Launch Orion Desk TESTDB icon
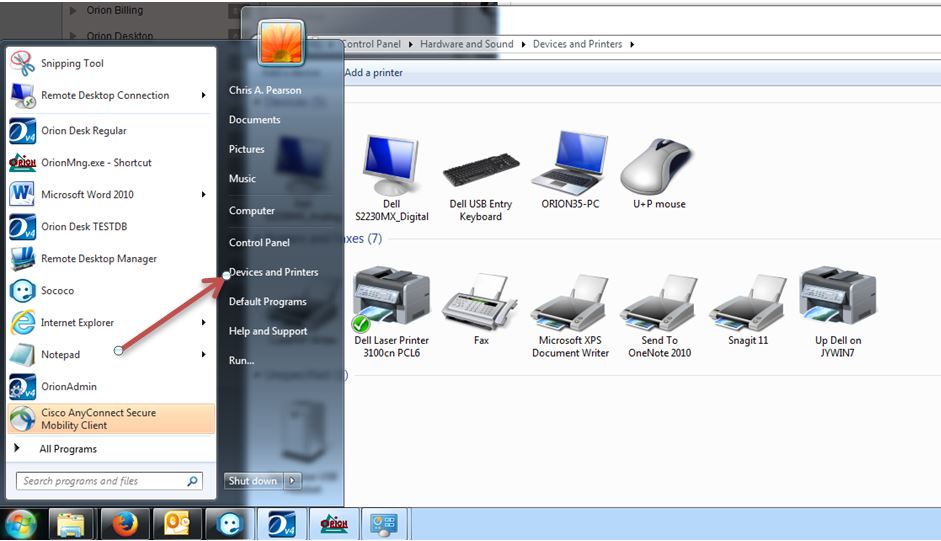Image resolution: width=941 pixels, height=541 pixels. click(23, 227)
